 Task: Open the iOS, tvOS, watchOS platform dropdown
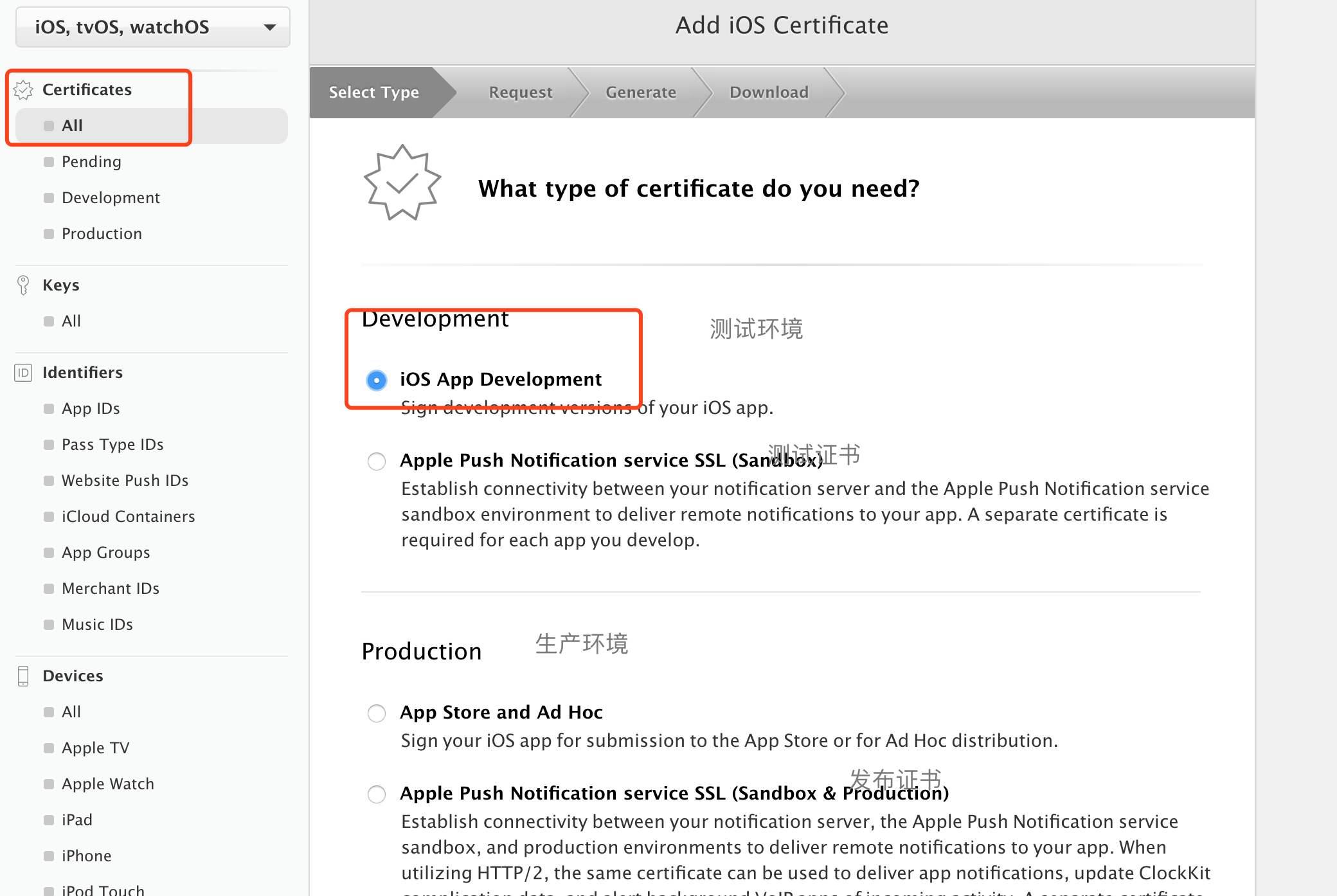[x=153, y=27]
